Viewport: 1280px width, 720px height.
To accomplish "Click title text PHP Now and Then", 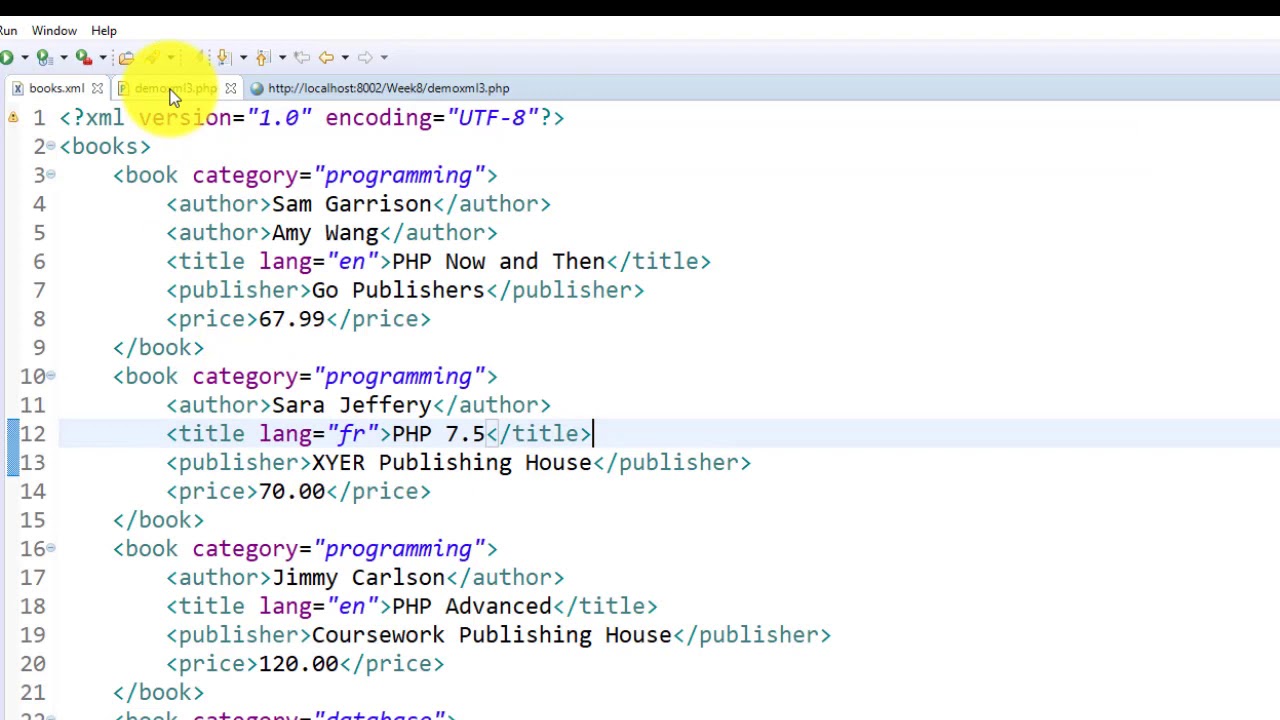I will click(x=498, y=261).
